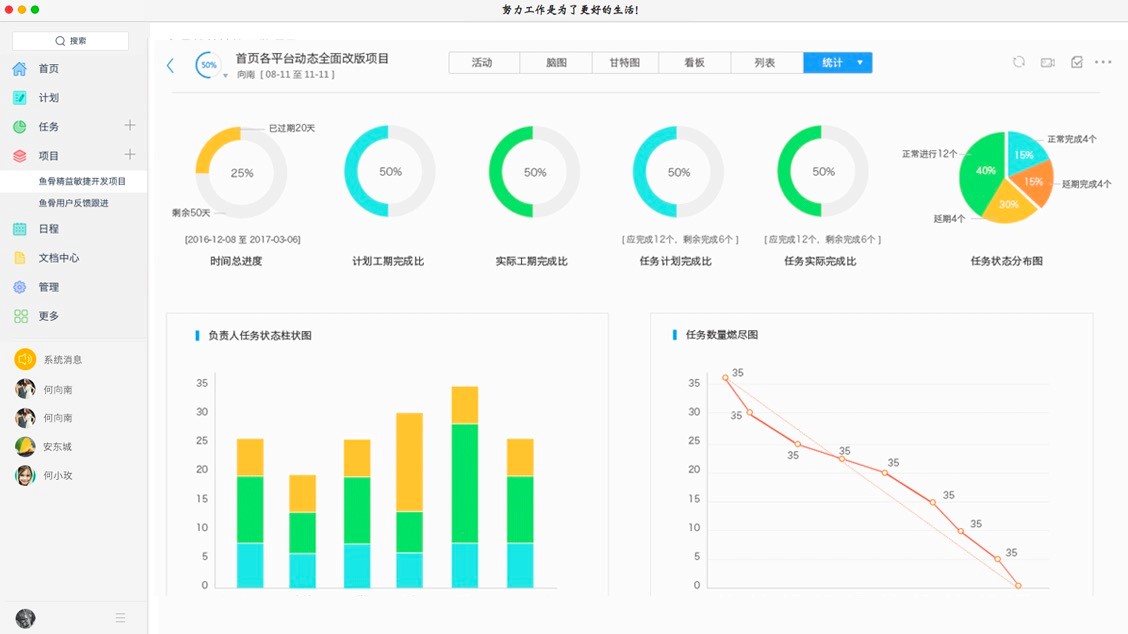
Task: Open the 统计 tab dropdown arrow
Action: coord(860,63)
